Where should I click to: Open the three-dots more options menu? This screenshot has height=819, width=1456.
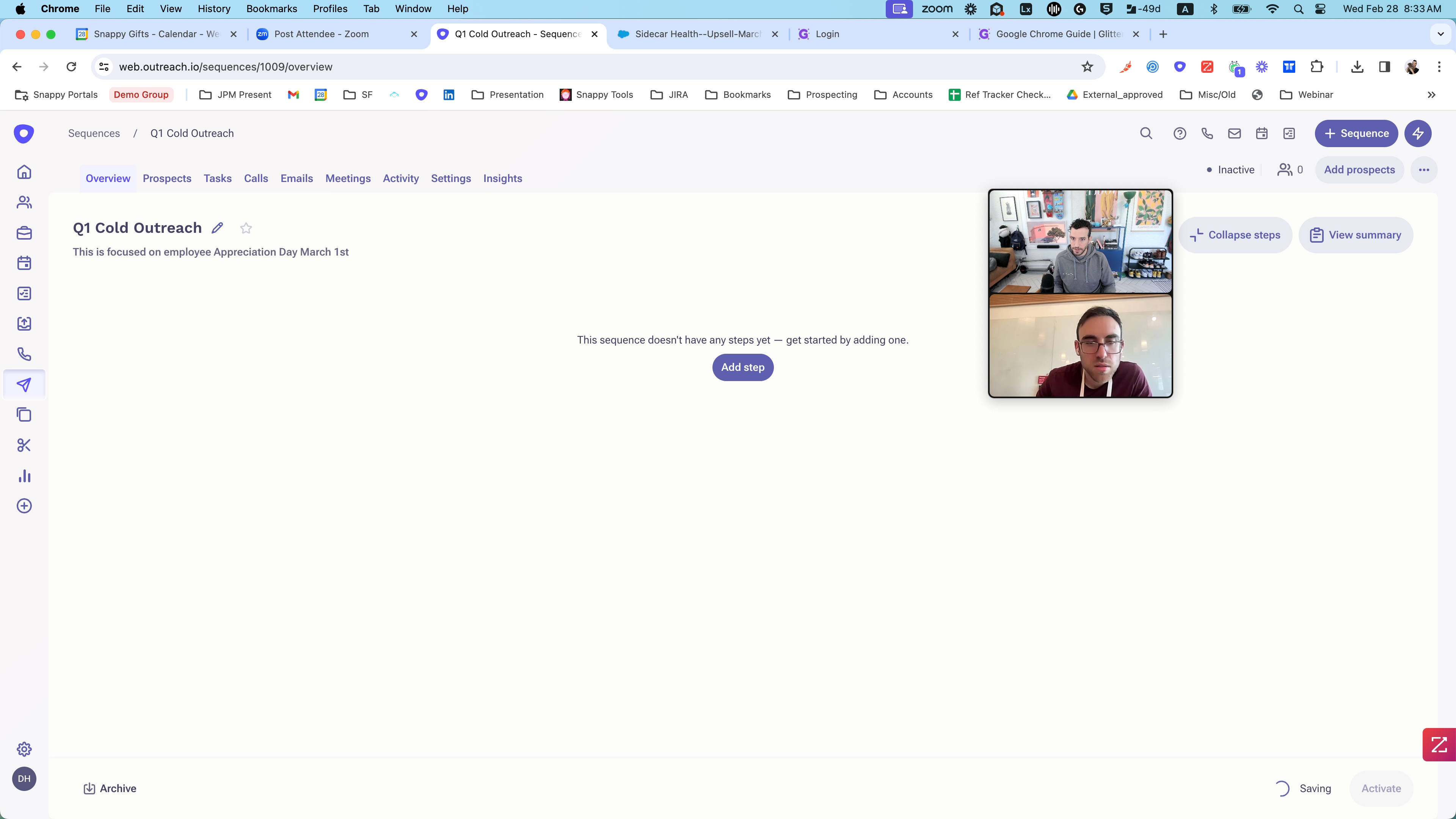(1424, 170)
